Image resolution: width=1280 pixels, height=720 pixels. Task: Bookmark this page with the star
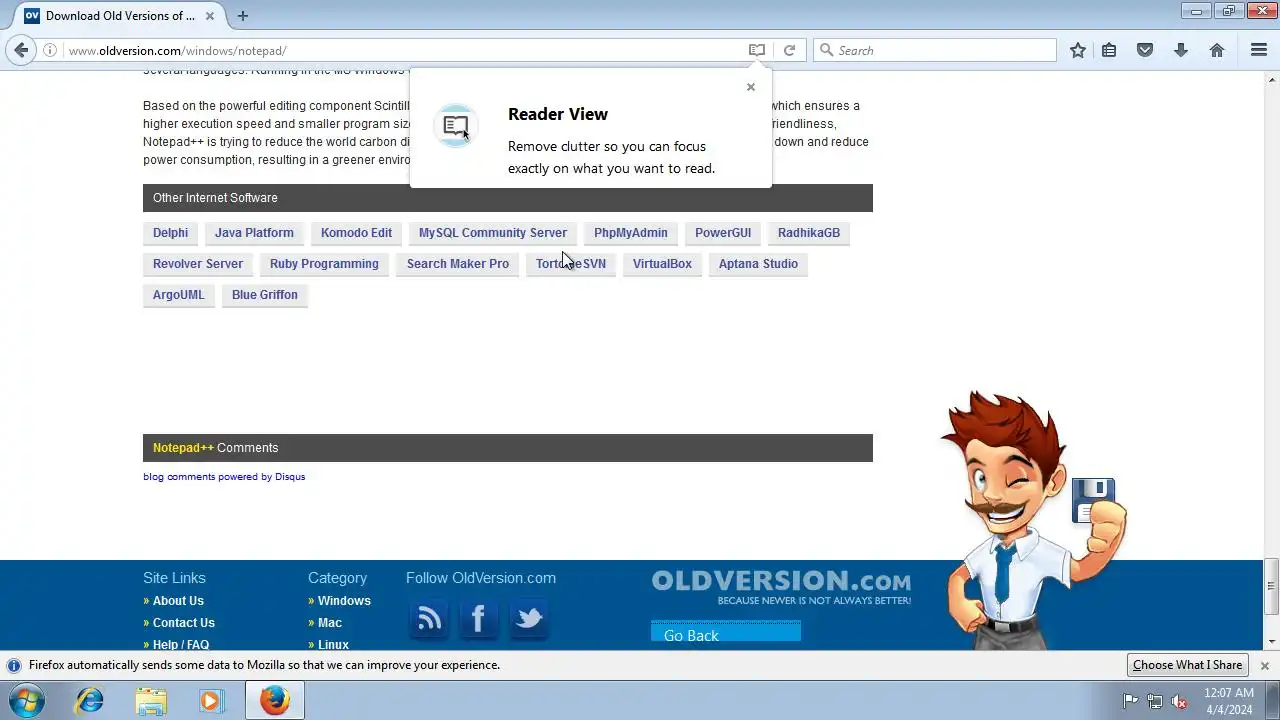1078,50
